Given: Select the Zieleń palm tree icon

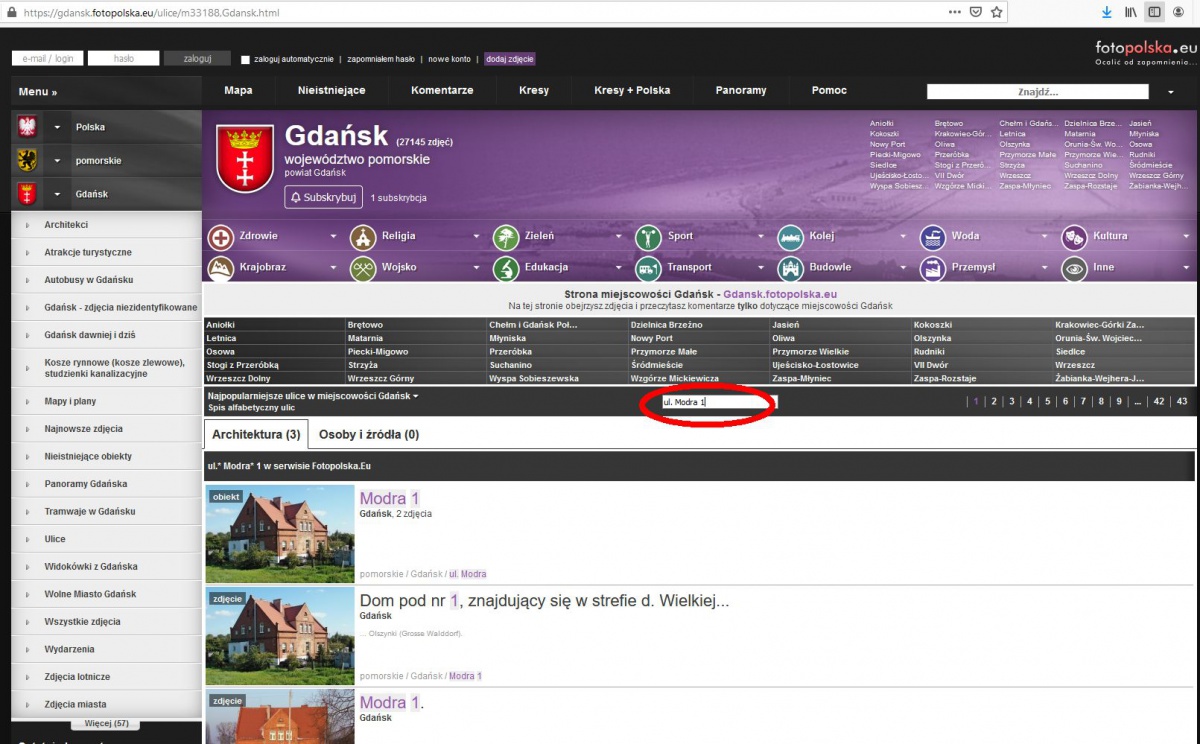Looking at the screenshot, I should (x=506, y=237).
